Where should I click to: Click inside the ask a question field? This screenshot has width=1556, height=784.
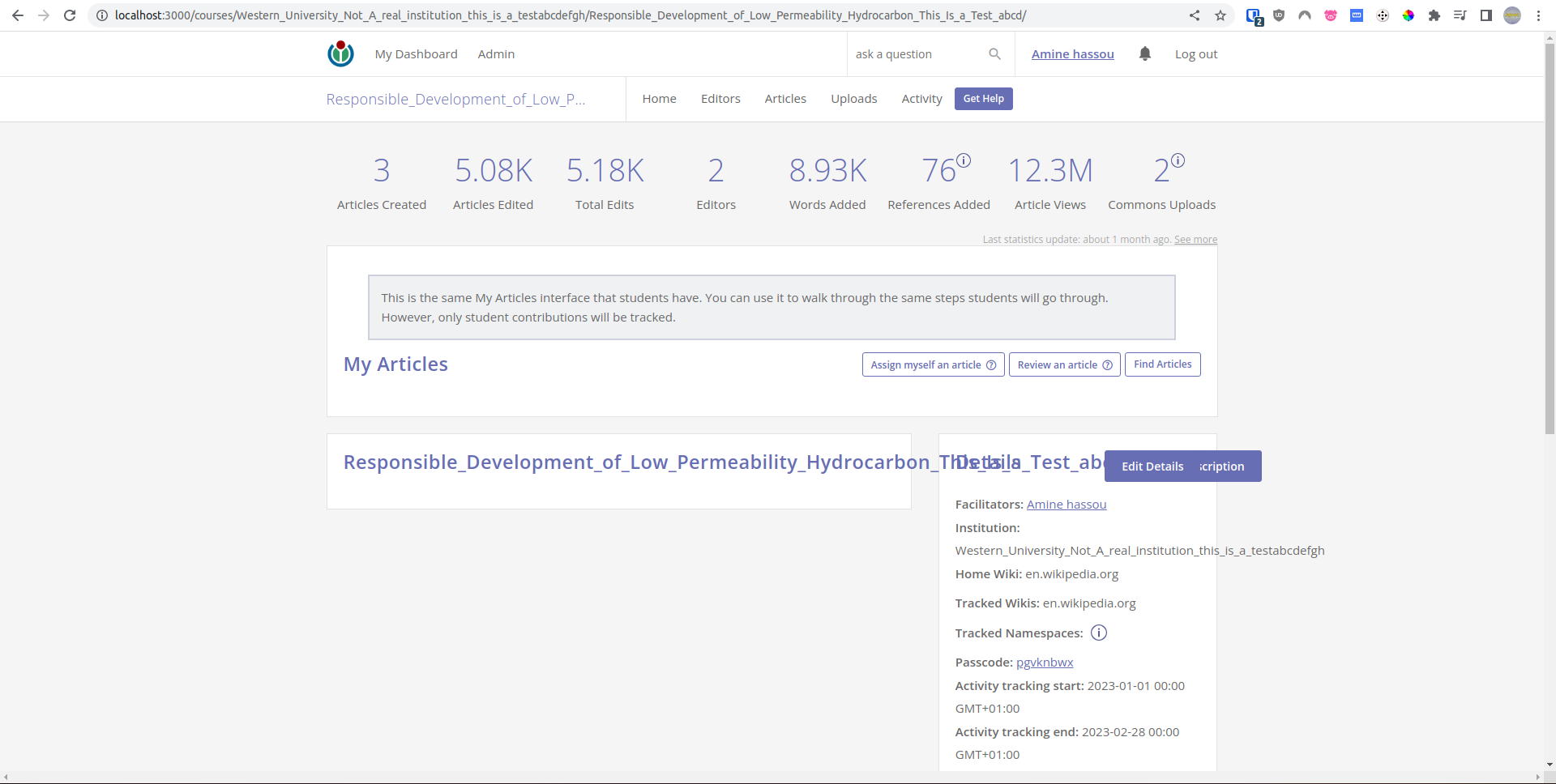click(x=908, y=53)
